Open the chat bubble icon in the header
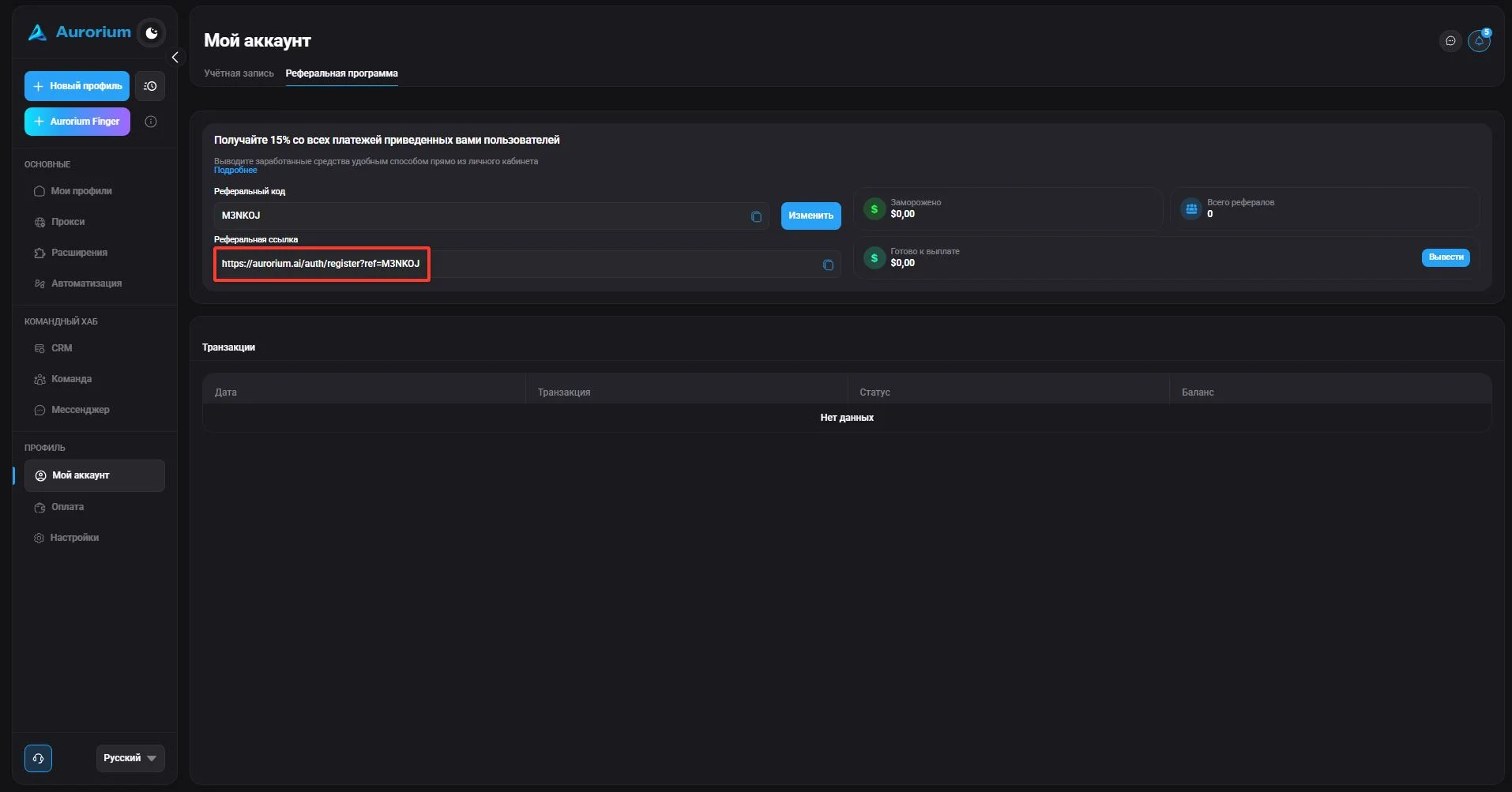 click(1450, 40)
